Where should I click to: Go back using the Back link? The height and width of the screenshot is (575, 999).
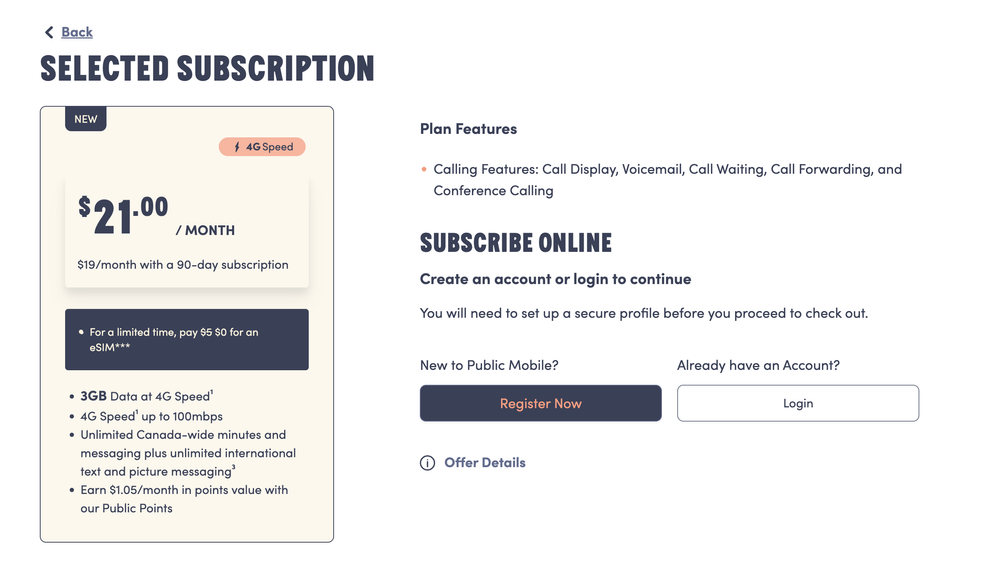[x=76, y=33]
